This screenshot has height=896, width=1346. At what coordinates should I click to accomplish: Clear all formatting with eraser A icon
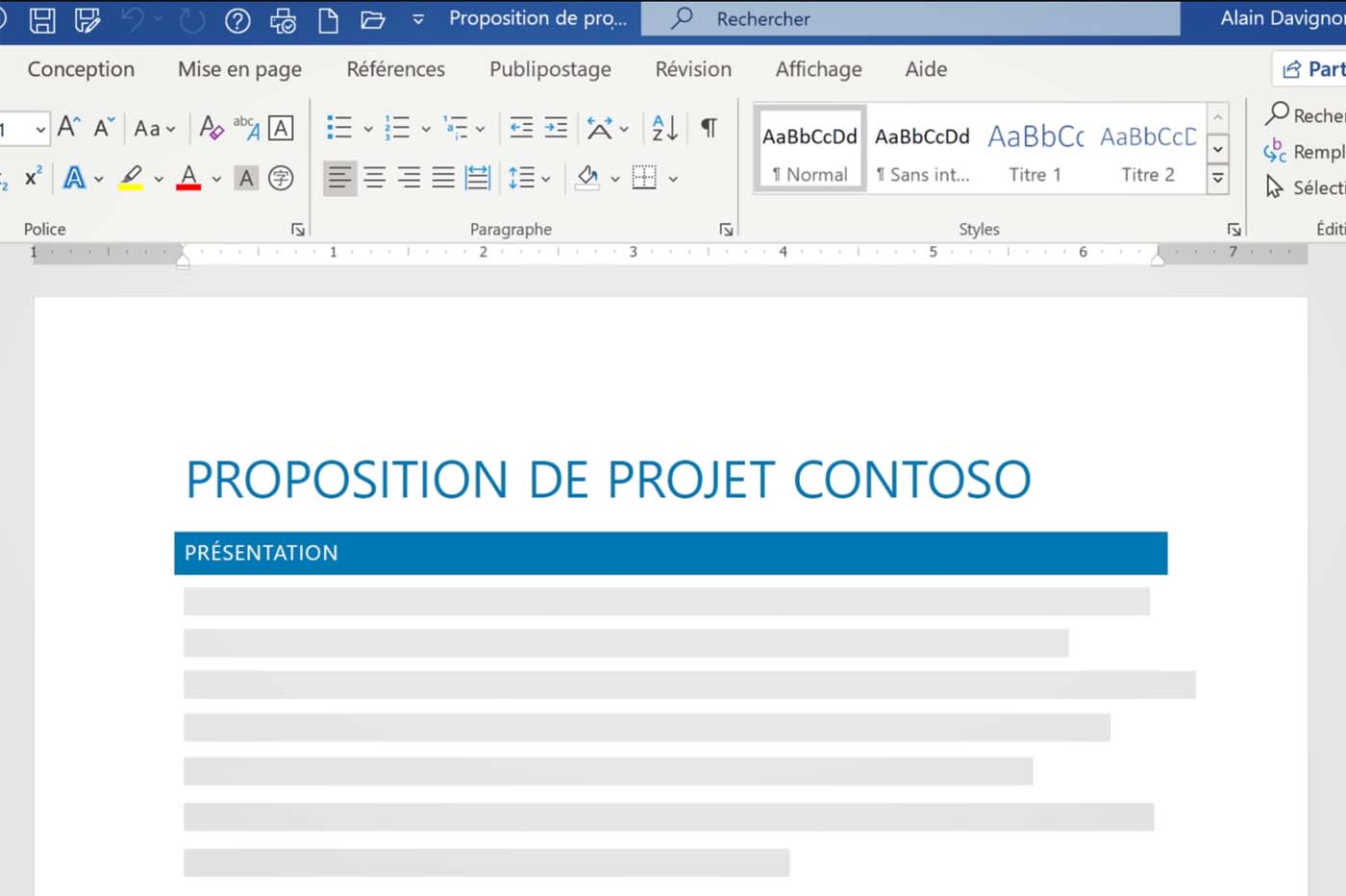pyautogui.click(x=212, y=128)
